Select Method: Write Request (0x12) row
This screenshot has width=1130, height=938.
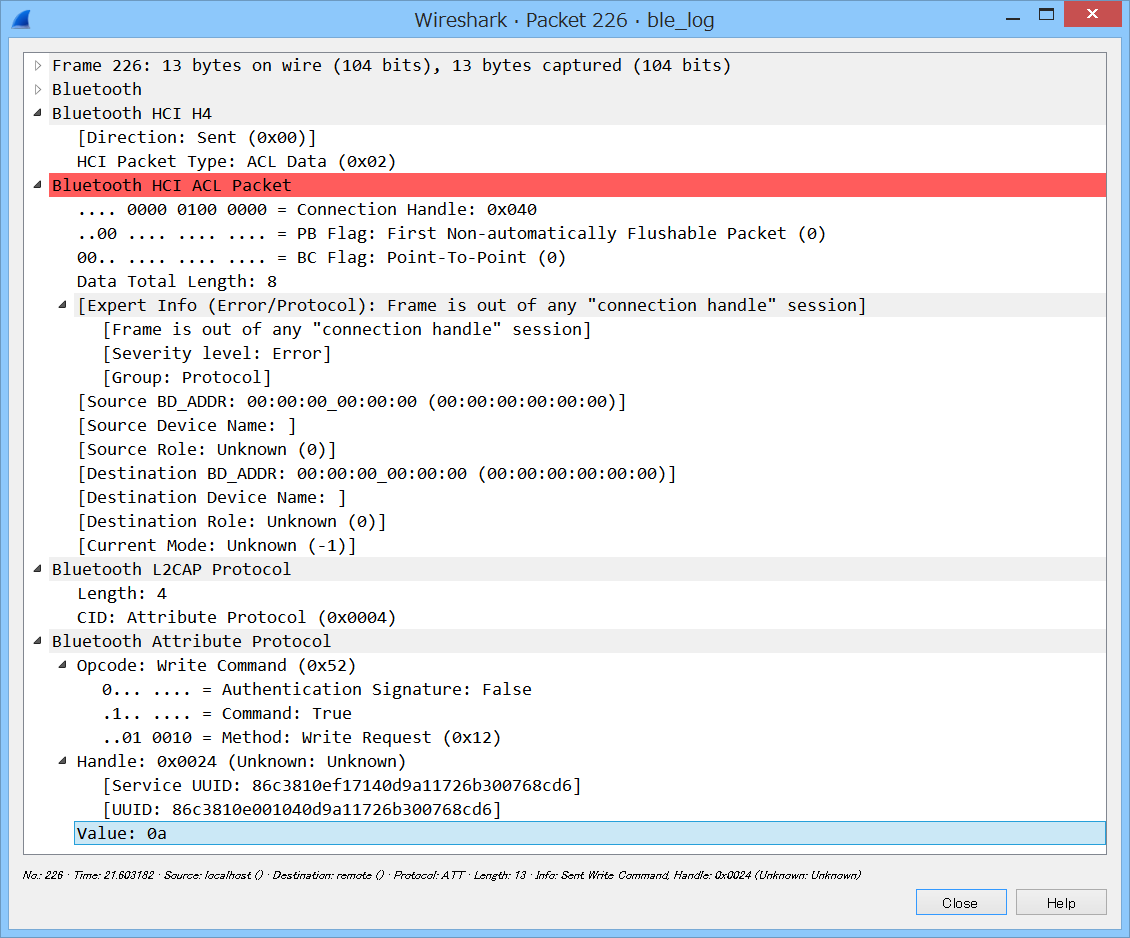point(602,737)
